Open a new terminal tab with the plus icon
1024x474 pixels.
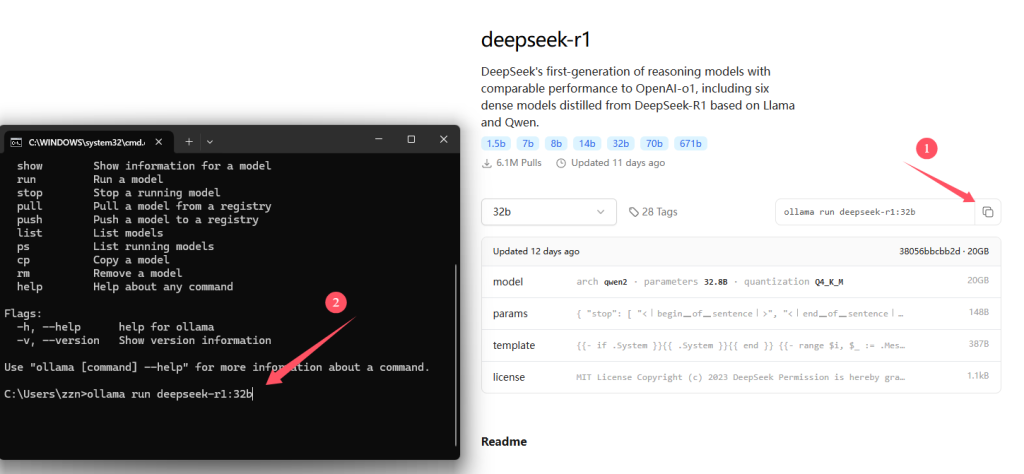pos(189,141)
